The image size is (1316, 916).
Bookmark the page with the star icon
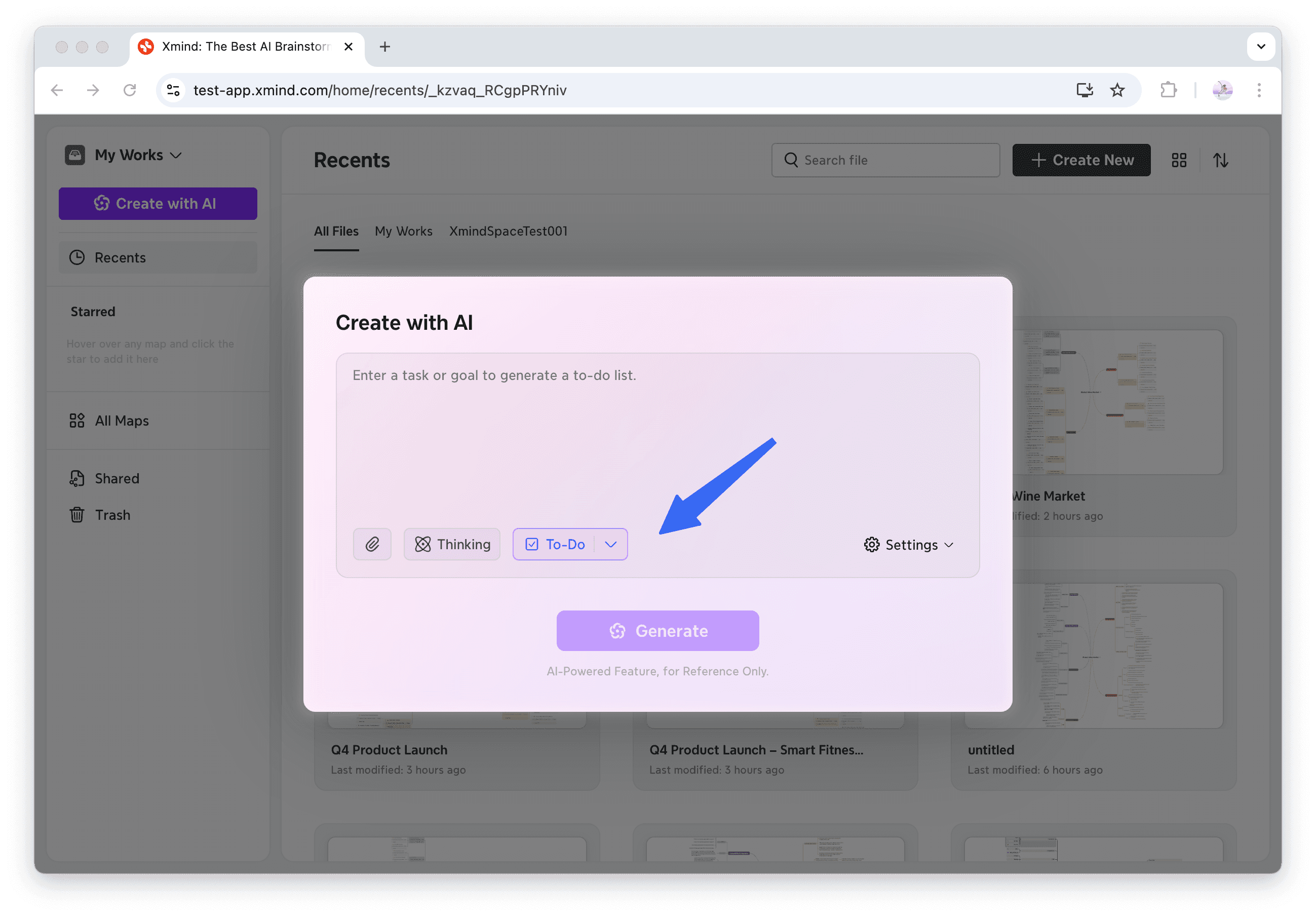(1117, 90)
